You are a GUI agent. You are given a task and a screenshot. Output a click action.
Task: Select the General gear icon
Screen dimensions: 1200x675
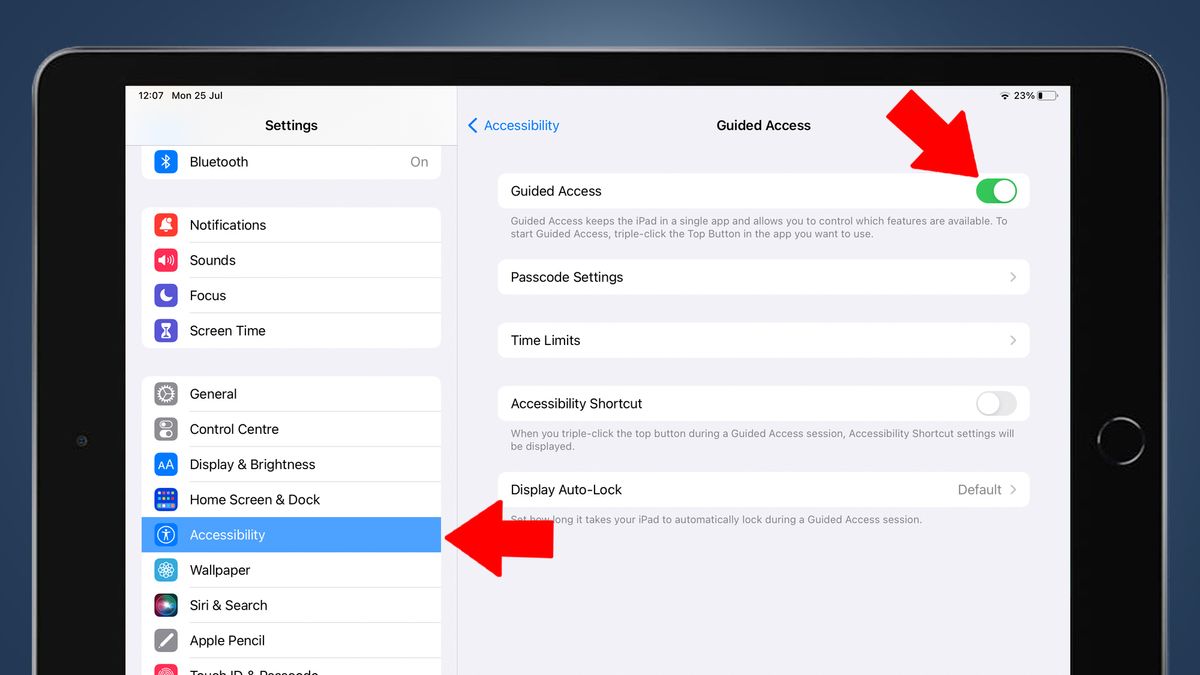165,393
